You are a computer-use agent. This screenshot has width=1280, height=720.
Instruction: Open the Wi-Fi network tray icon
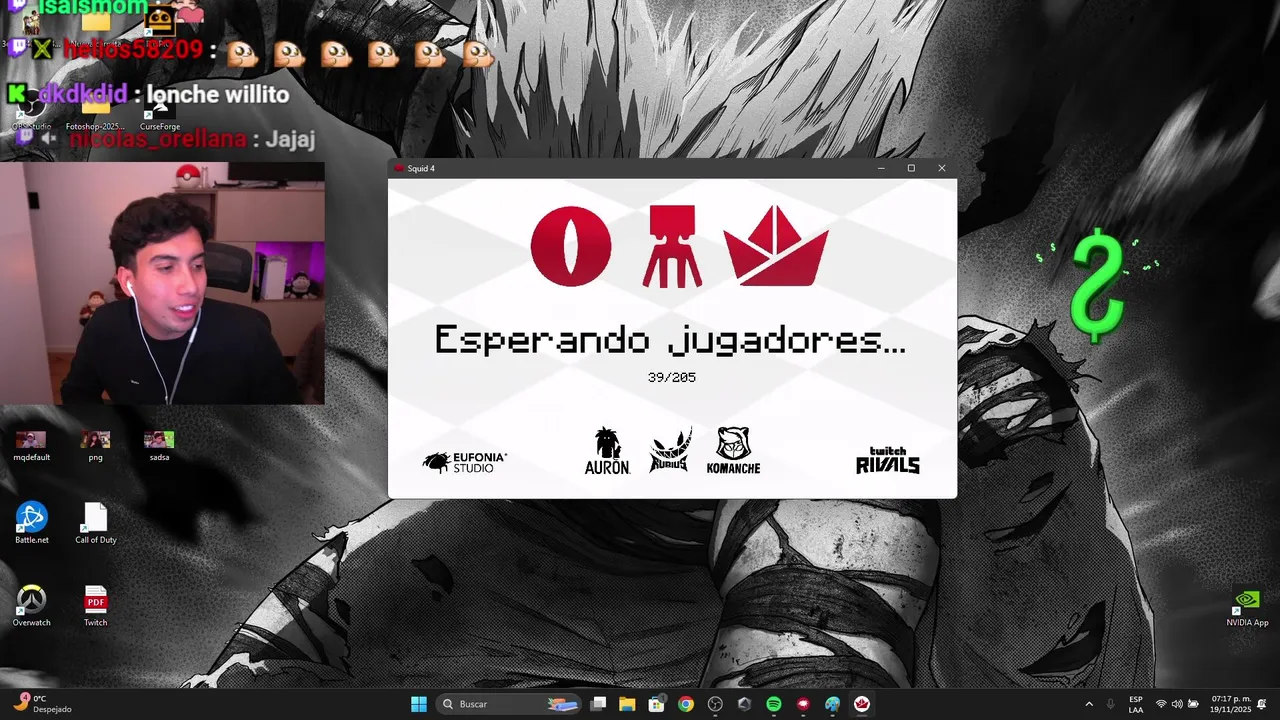(x=1161, y=704)
